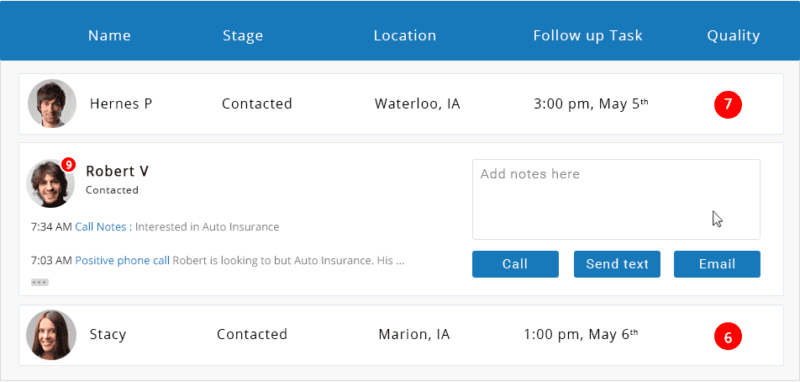This screenshot has width=800, height=382.
Task: Open the Positive phone call link
Action: 122,261
